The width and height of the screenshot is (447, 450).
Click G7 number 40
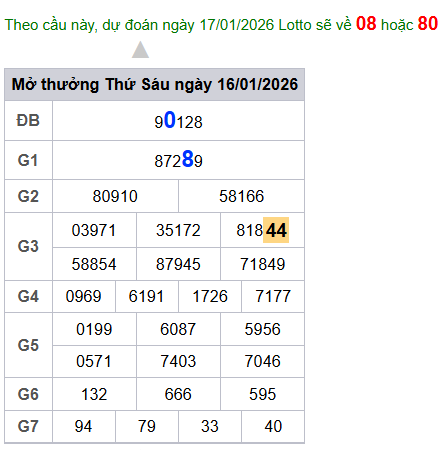[273, 426]
